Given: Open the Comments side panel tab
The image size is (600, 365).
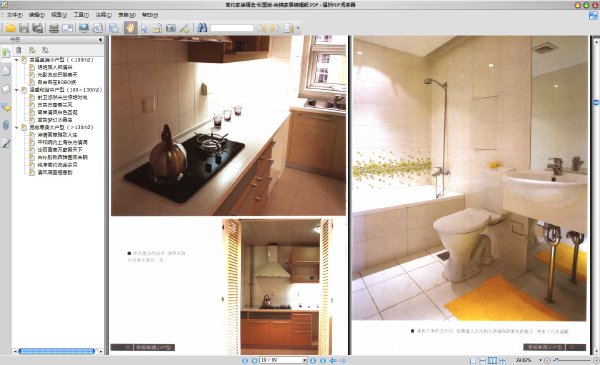Looking at the screenshot, I should (x=6, y=108).
